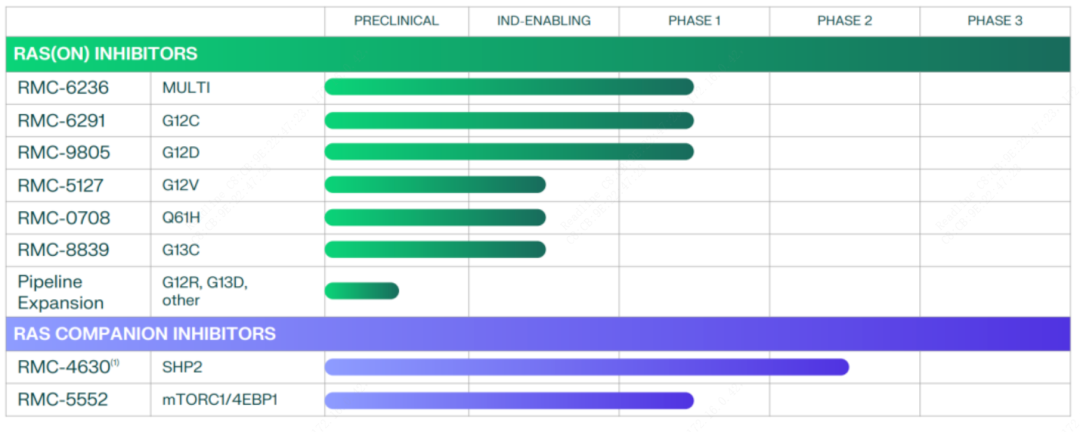This screenshot has height=432, width=1080.
Task: Select the RMC-9805 drug label
Action: coord(63,152)
